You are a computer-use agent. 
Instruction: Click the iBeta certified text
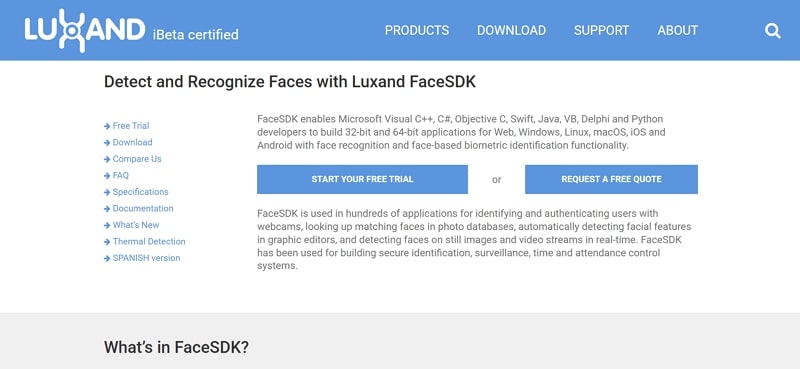point(195,35)
